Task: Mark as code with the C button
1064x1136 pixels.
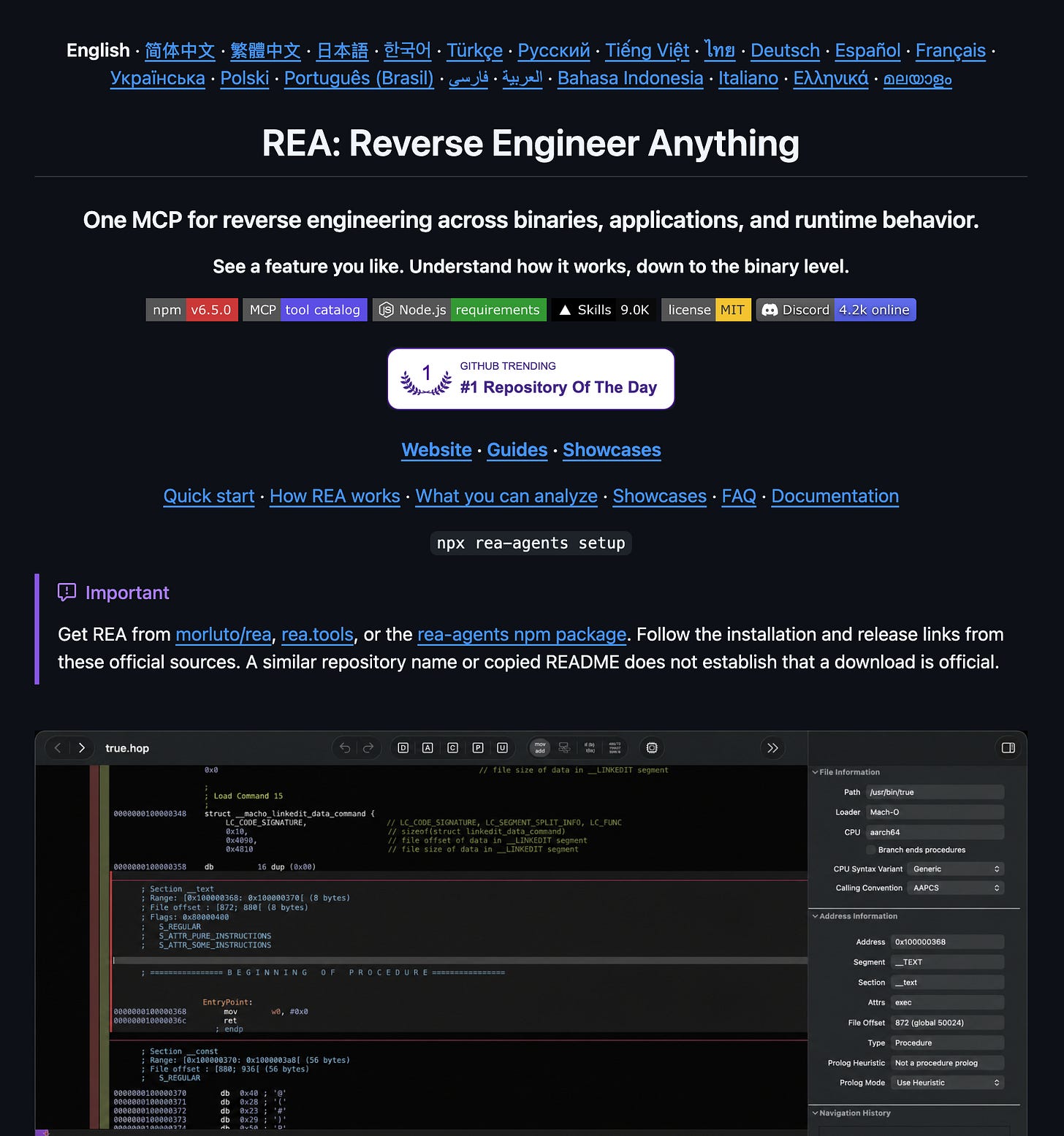Action: pyautogui.click(x=452, y=748)
